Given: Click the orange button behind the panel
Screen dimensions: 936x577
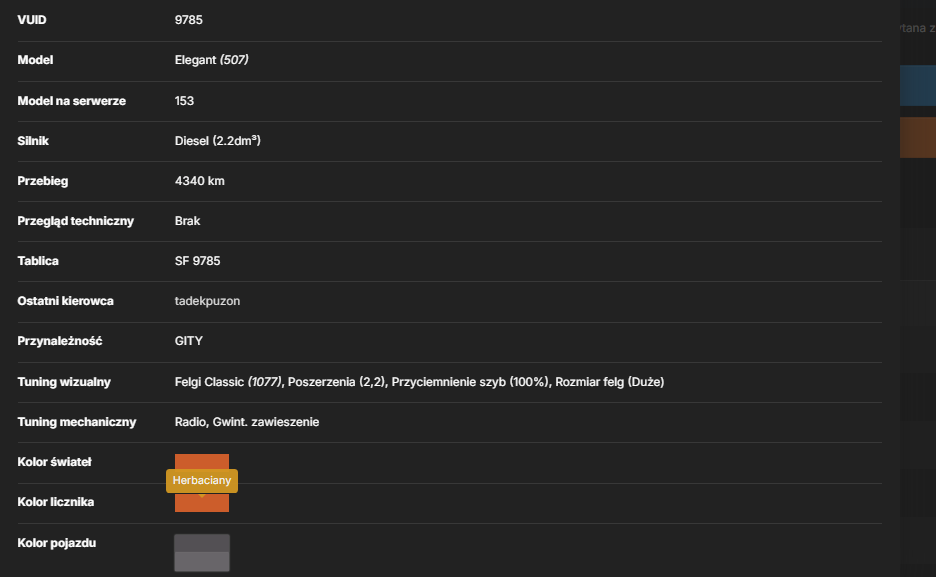Looking at the screenshot, I should pos(917,137).
